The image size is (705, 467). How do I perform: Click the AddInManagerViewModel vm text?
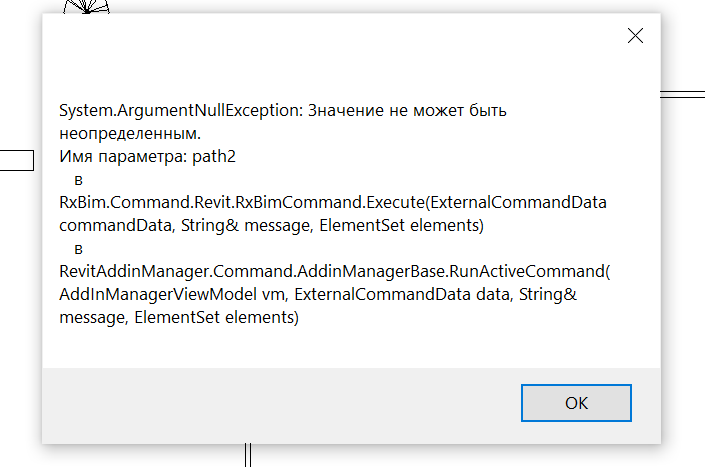coord(174,295)
